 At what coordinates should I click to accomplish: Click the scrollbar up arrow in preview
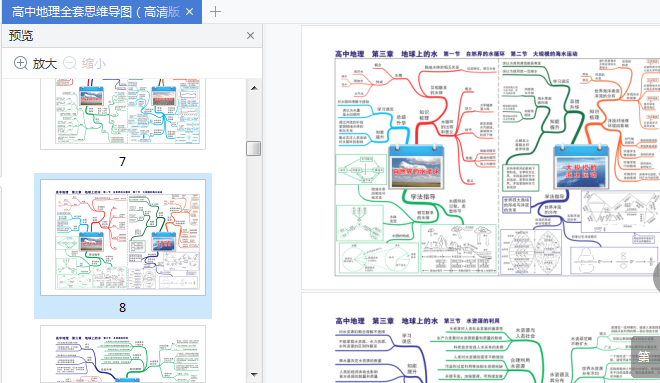(x=254, y=88)
